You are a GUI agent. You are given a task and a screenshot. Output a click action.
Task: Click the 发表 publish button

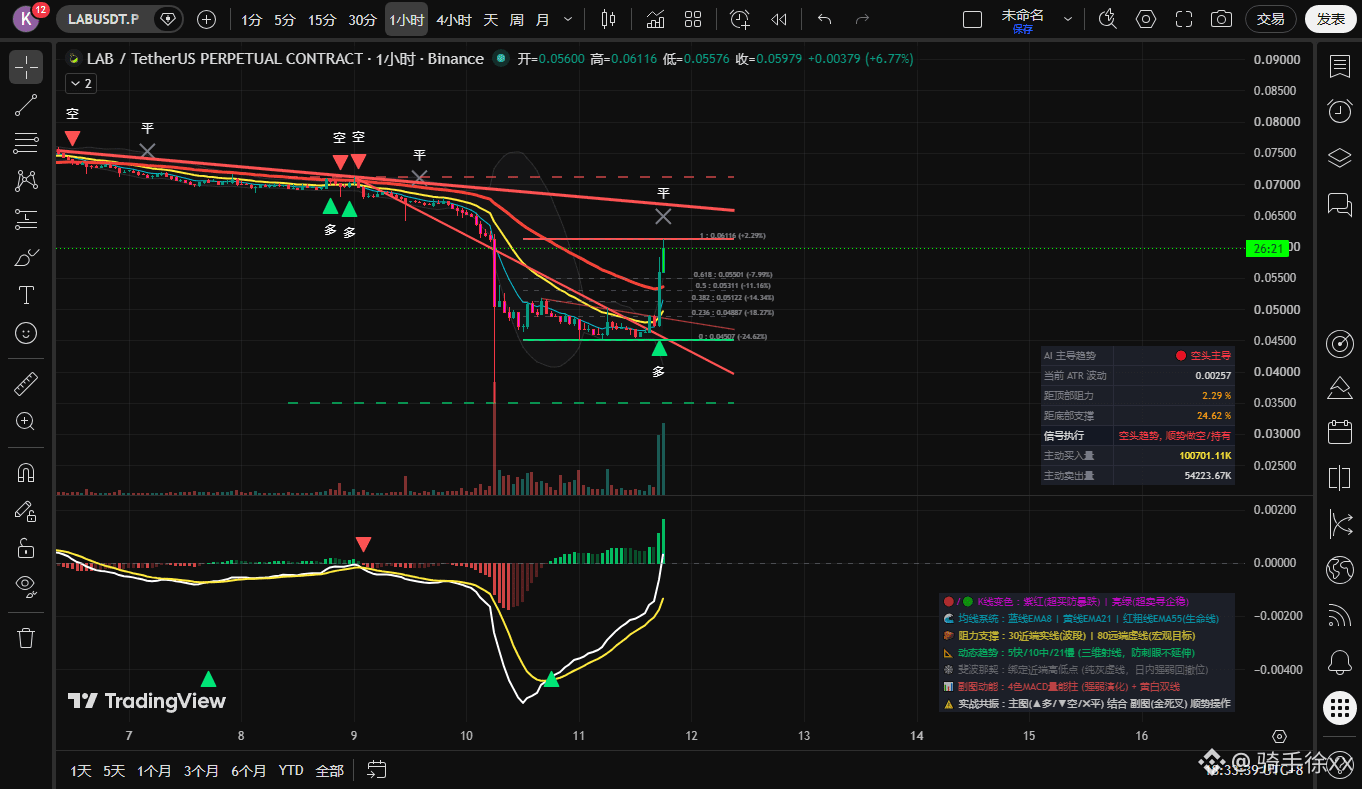pyautogui.click(x=1331, y=19)
